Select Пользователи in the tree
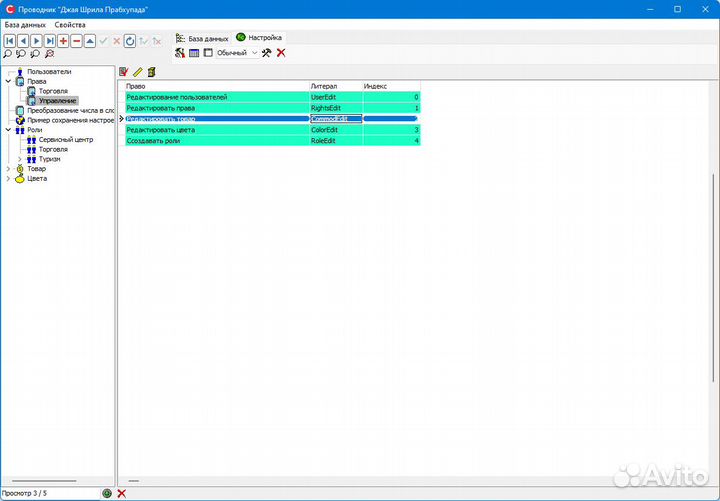The image size is (720, 501). tap(49, 72)
